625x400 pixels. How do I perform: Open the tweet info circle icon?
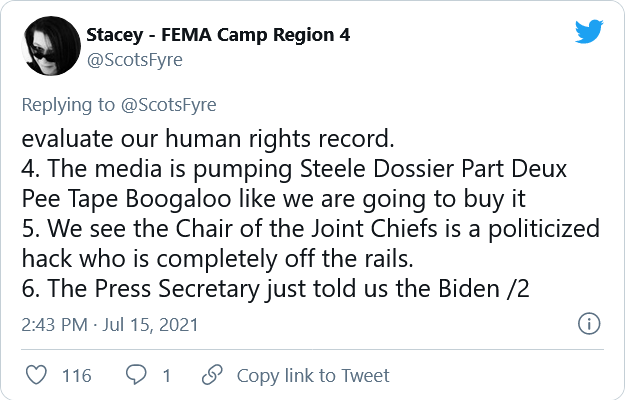coord(590,325)
